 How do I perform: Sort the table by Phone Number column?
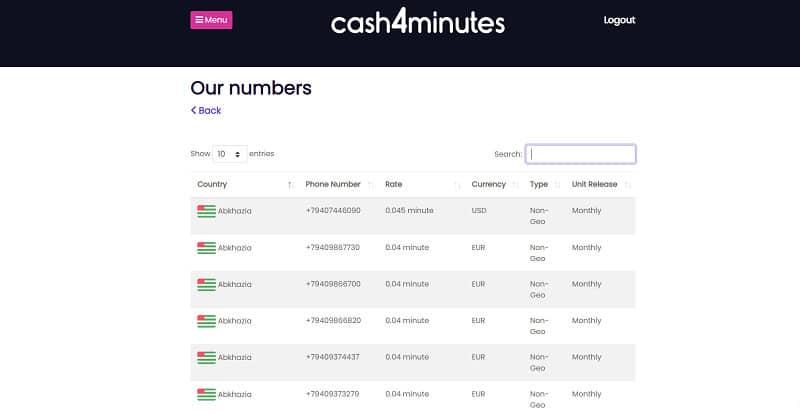pyautogui.click(x=333, y=184)
